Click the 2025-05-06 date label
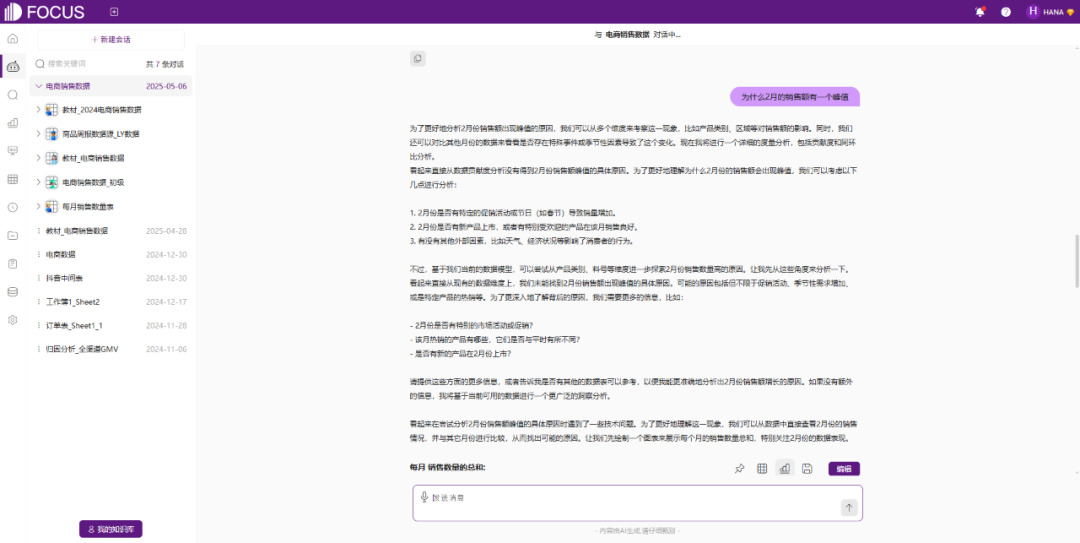 [x=166, y=86]
